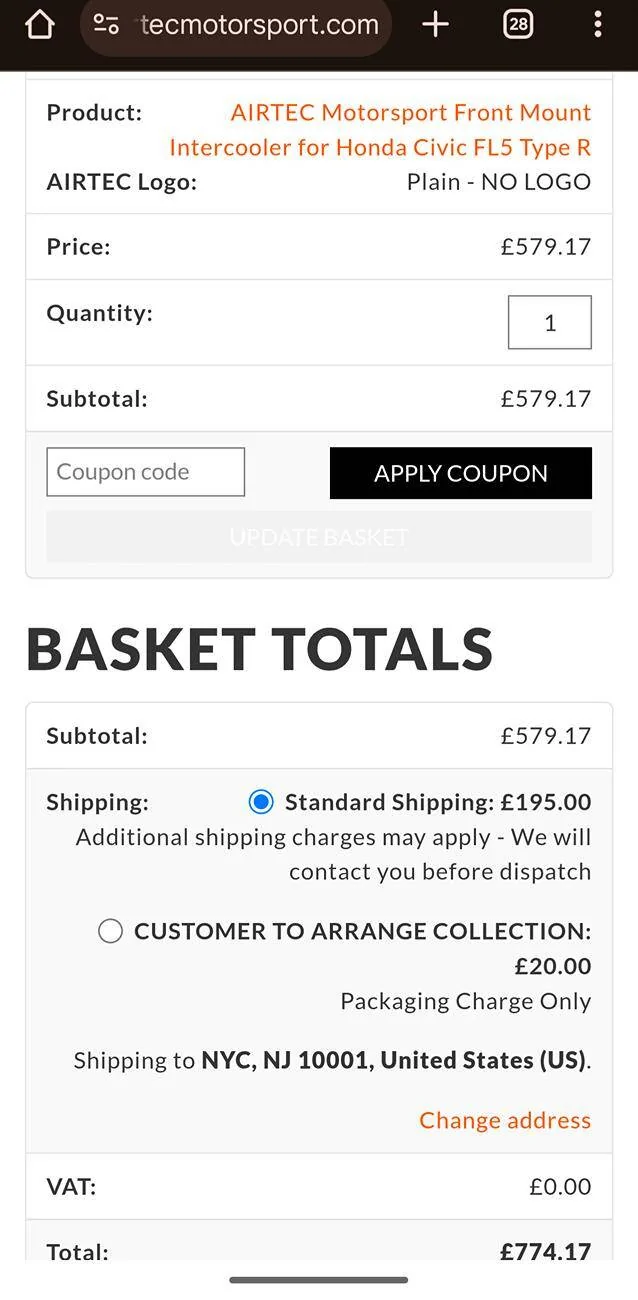Click the Quantity number box
This screenshot has width=638, height=1300.
(549, 323)
